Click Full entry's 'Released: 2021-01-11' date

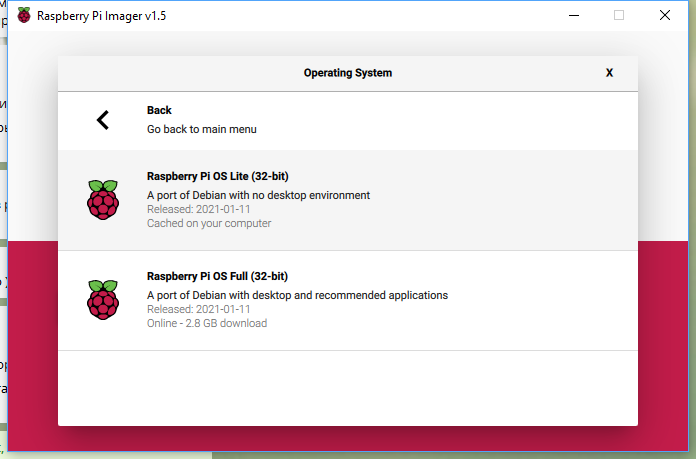coord(198,309)
